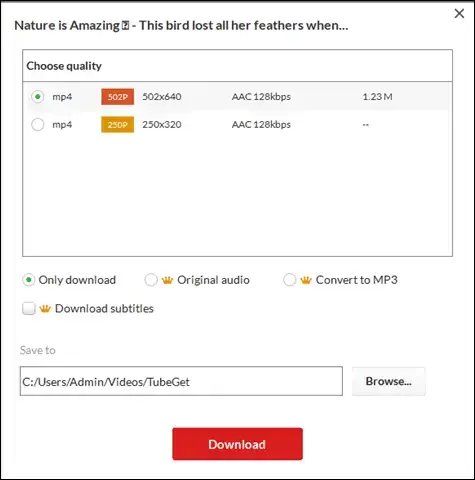Image resolution: width=475 pixels, height=480 pixels.
Task: Start the video with the red Download button
Action: click(x=237, y=444)
